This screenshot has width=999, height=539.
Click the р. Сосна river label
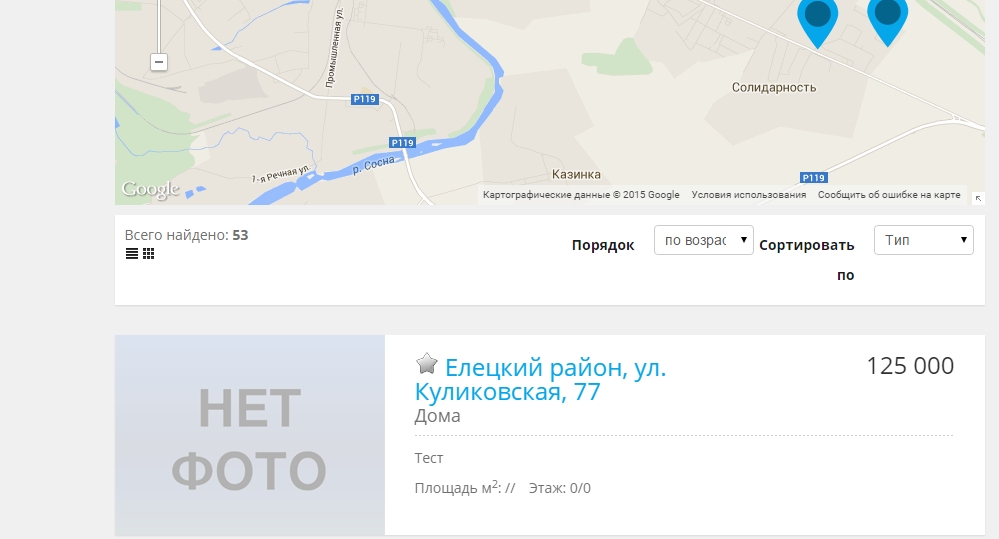click(x=373, y=166)
